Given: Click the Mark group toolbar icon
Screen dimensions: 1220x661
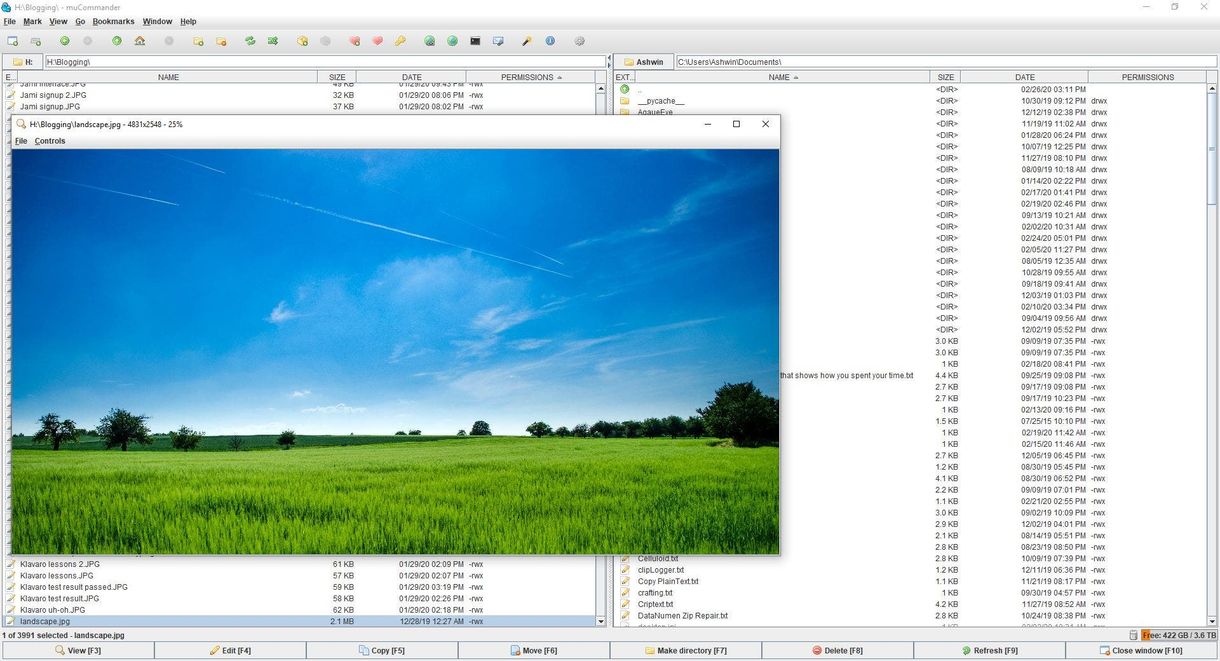Looking at the screenshot, I should click(198, 41).
